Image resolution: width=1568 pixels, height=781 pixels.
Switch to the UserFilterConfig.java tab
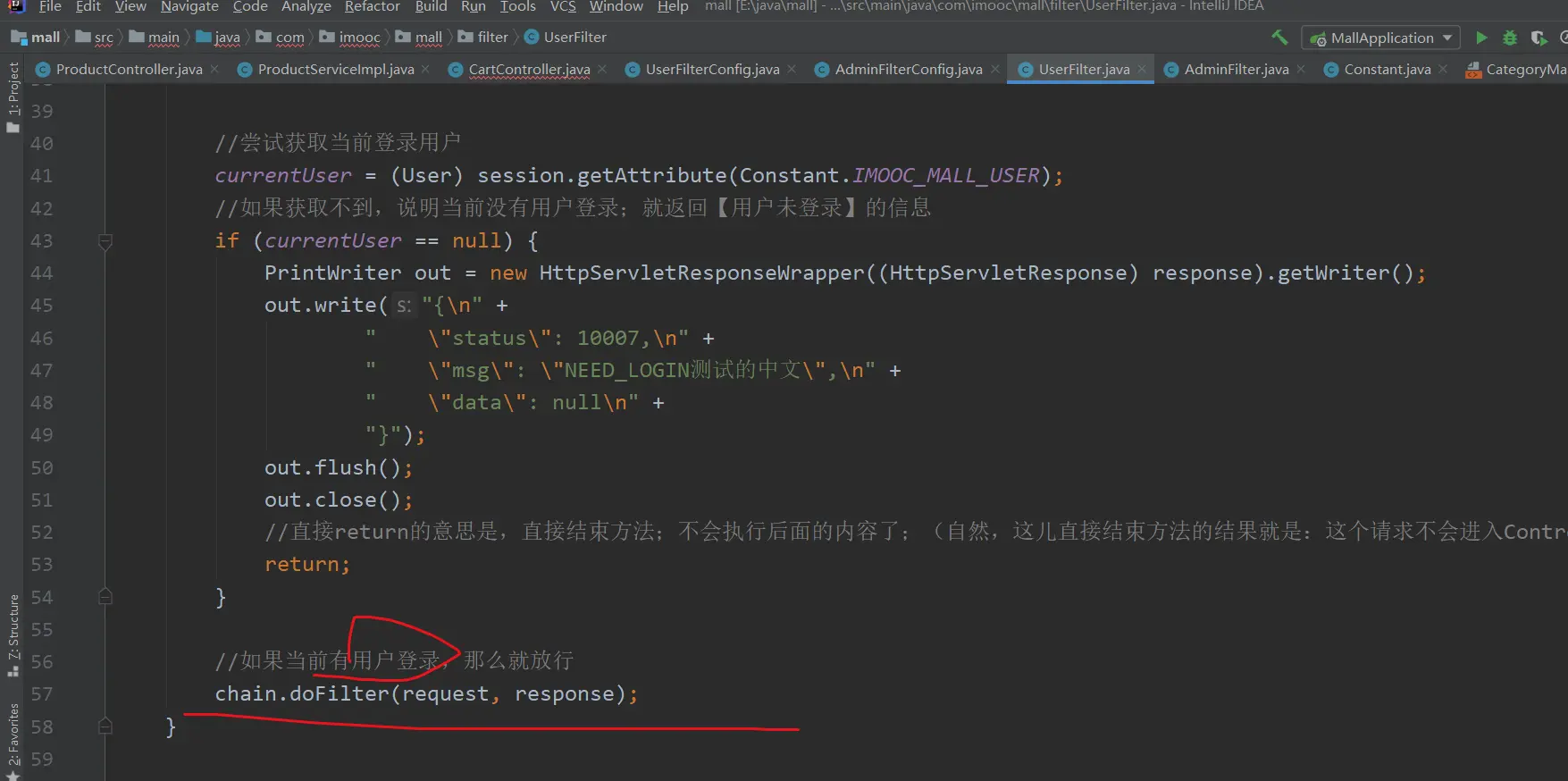click(712, 69)
